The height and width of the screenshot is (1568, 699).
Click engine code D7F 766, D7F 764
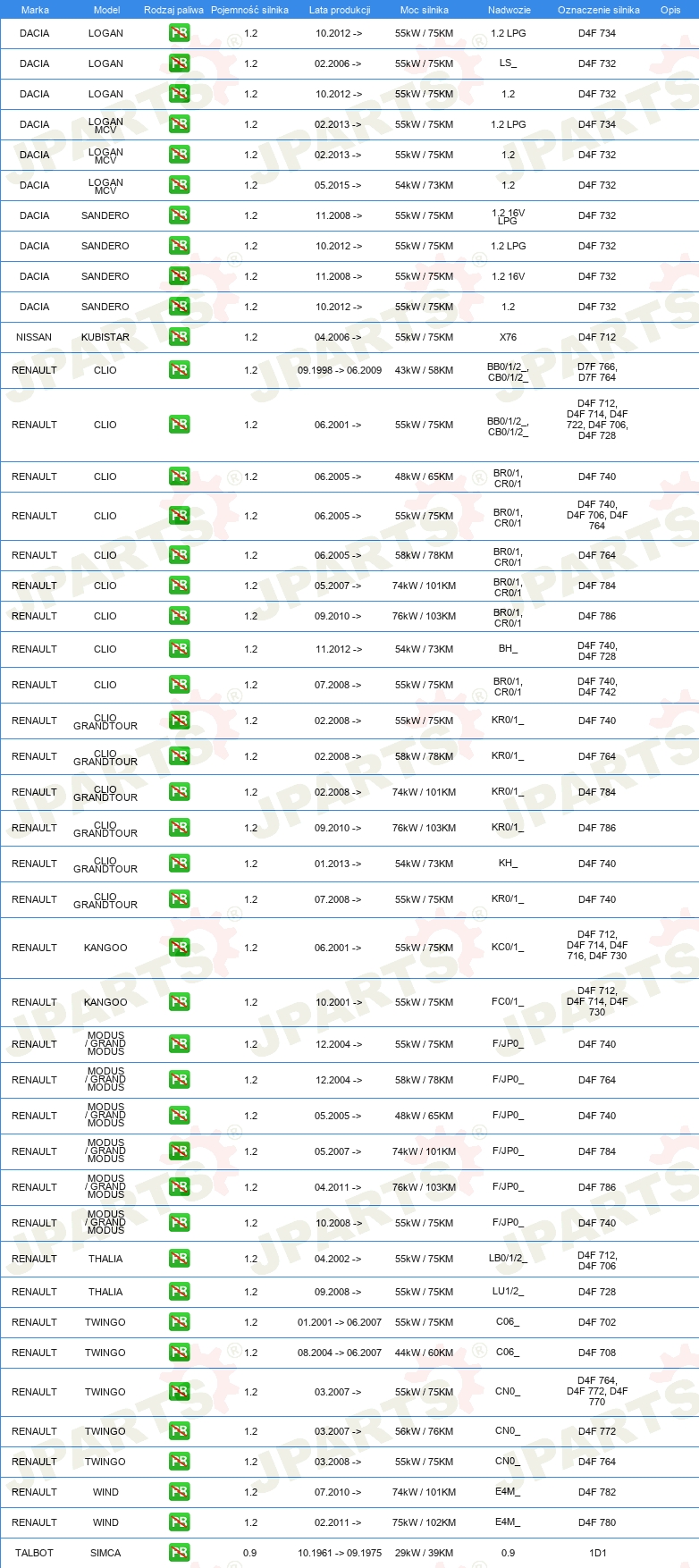click(597, 372)
